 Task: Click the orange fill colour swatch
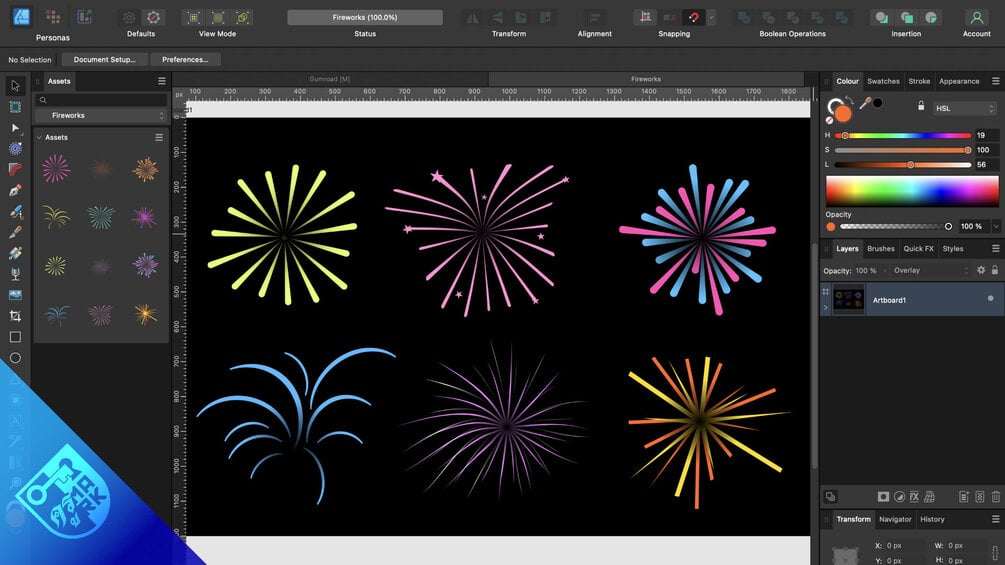click(843, 114)
